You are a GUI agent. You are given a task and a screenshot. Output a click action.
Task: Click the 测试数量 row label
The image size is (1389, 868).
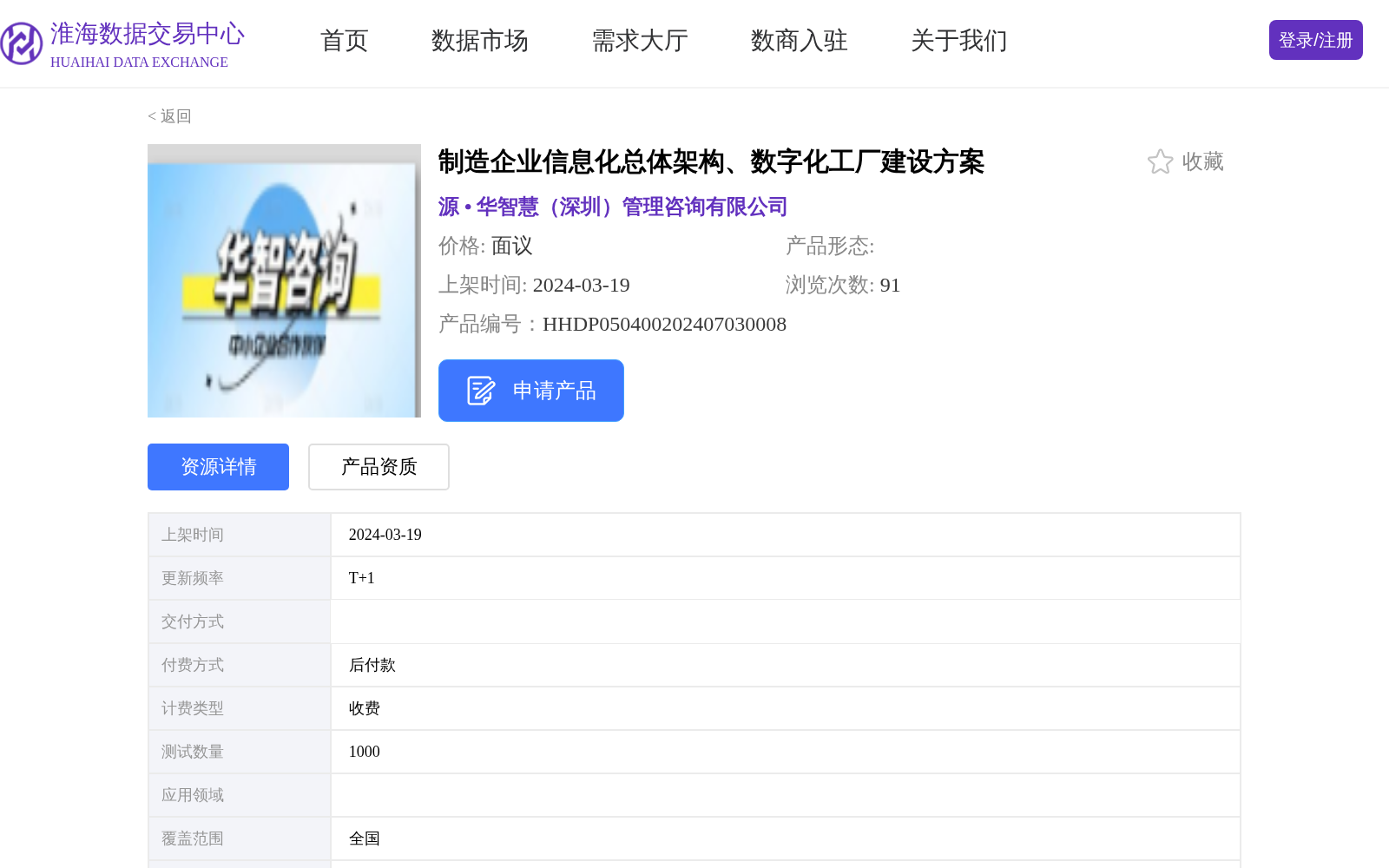(x=239, y=752)
